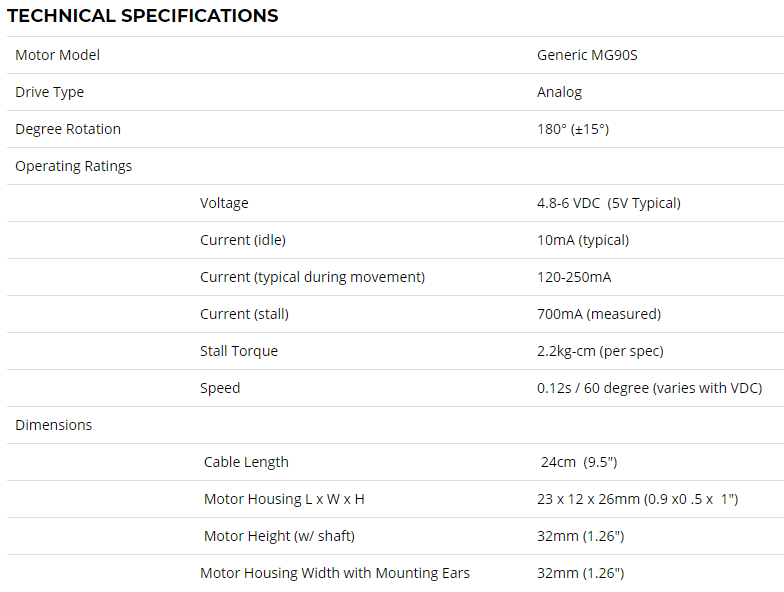
Task: Select the Degree Rotation label
Action: [x=68, y=130]
